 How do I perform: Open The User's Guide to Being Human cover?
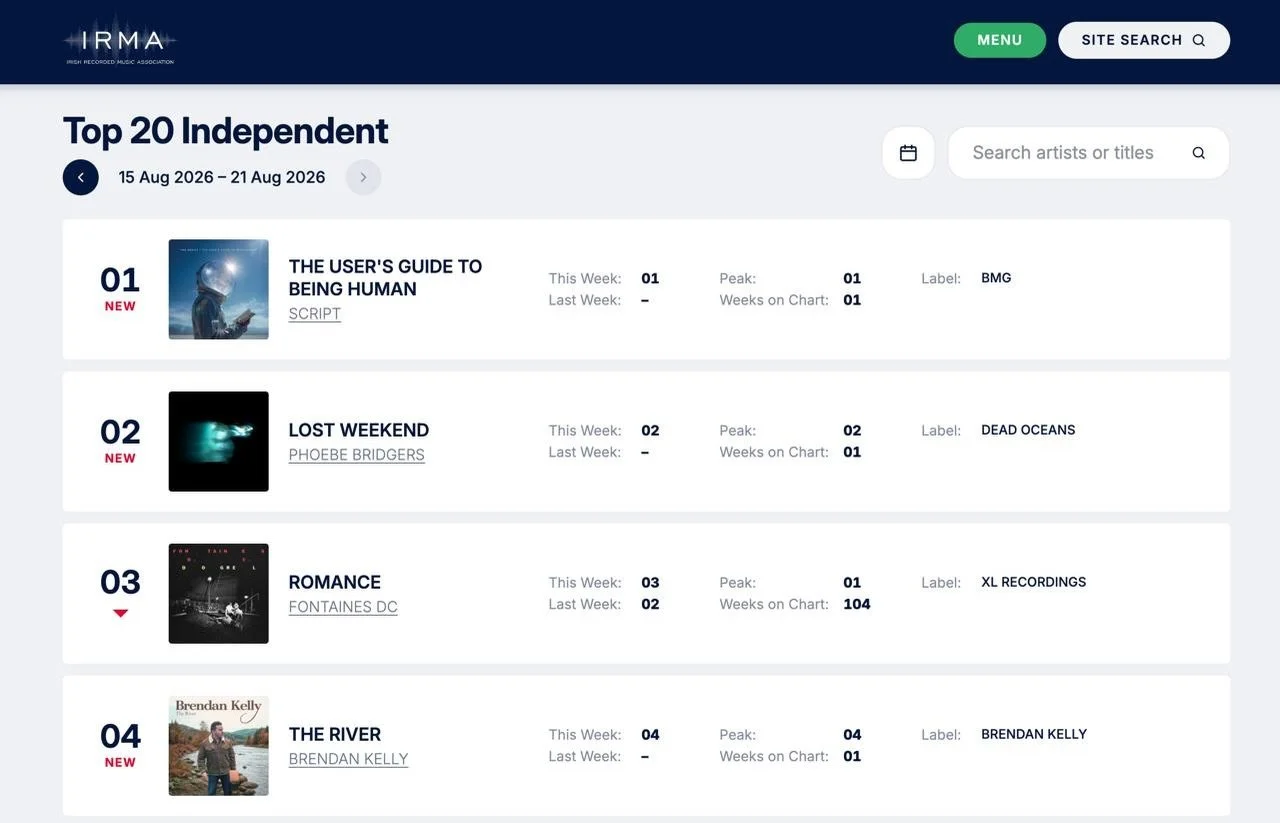coord(219,289)
